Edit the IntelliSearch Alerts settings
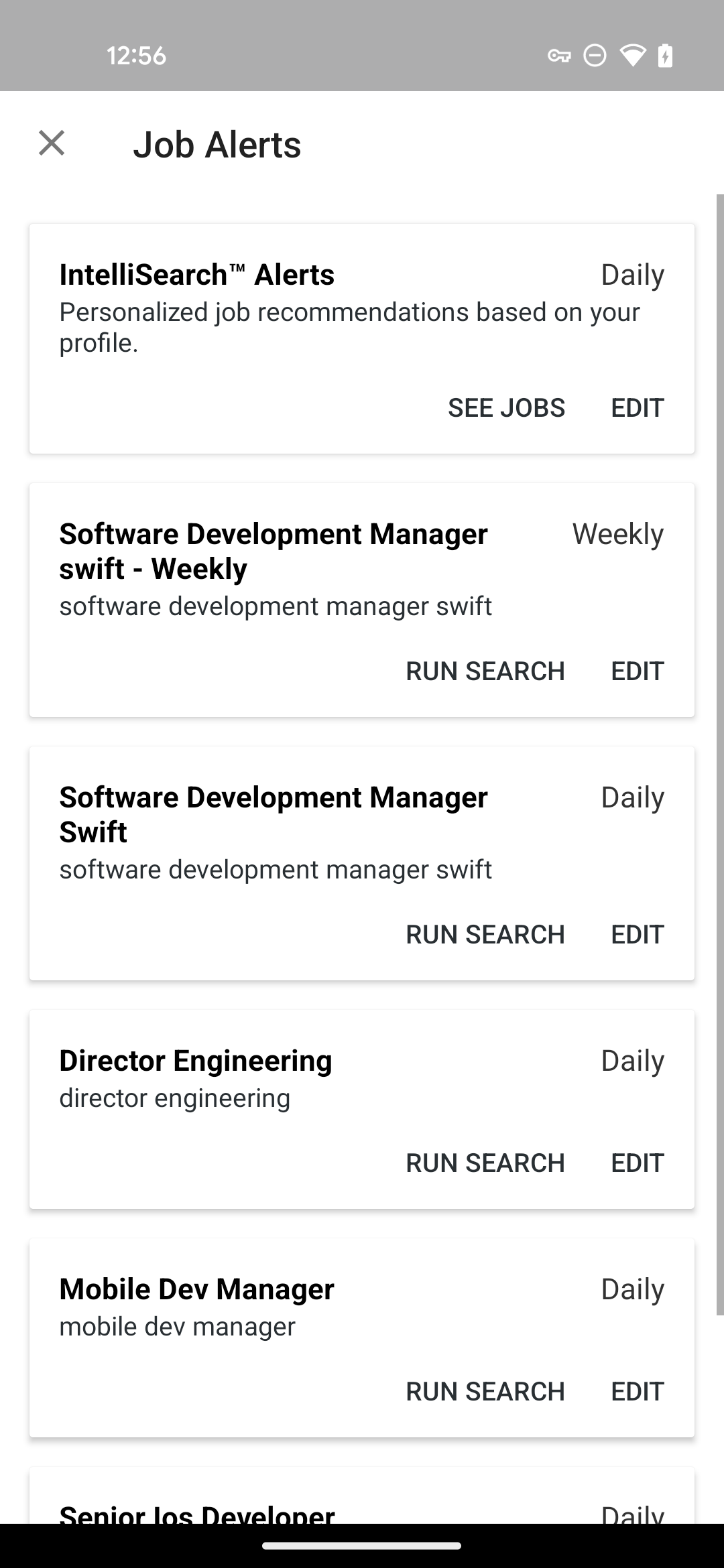This screenshot has width=724, height=1568. pos(638,407)
